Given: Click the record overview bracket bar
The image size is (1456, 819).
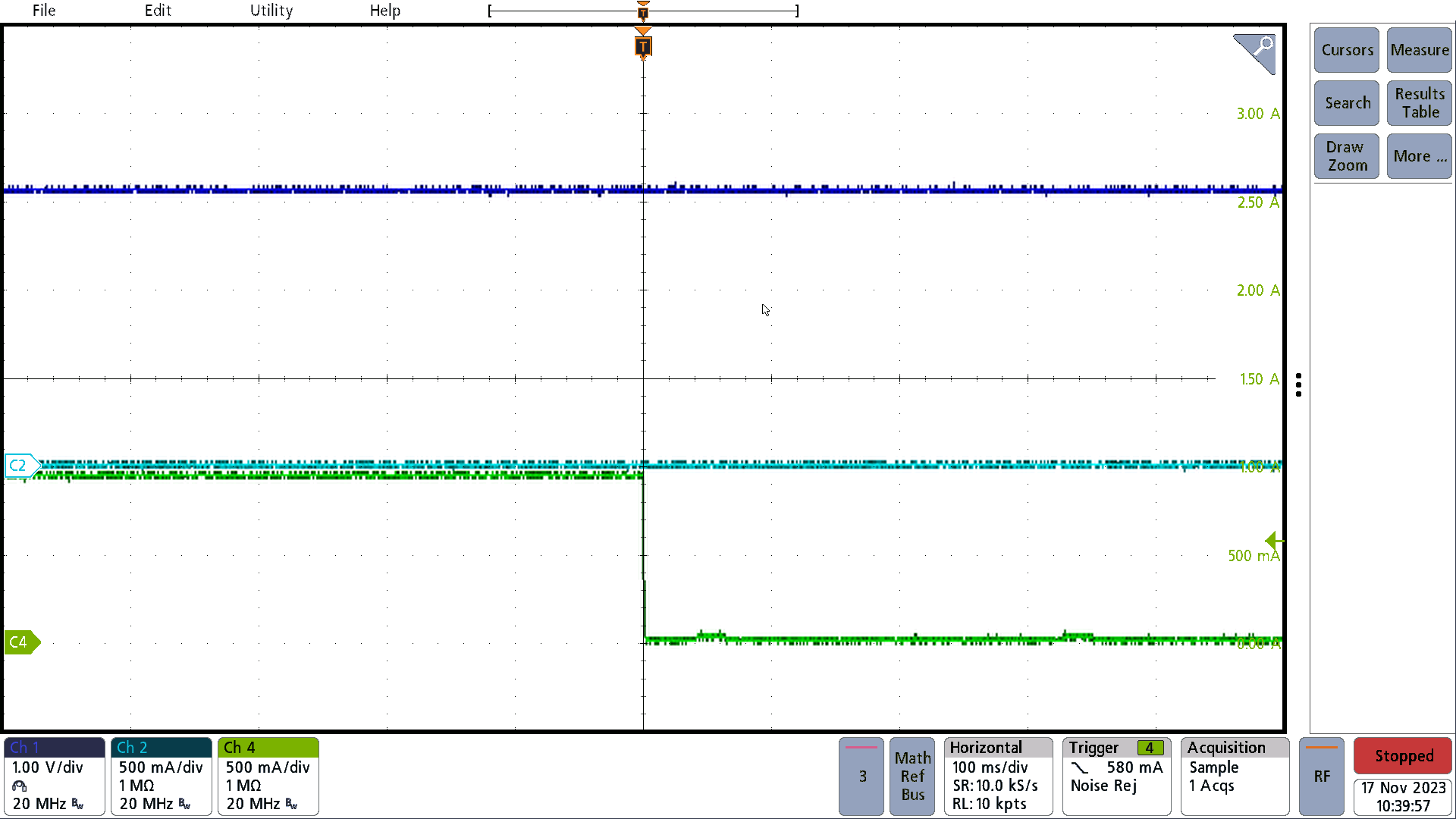Looking at the screenshot, I should pyautogui.click(x=643, y=11).
